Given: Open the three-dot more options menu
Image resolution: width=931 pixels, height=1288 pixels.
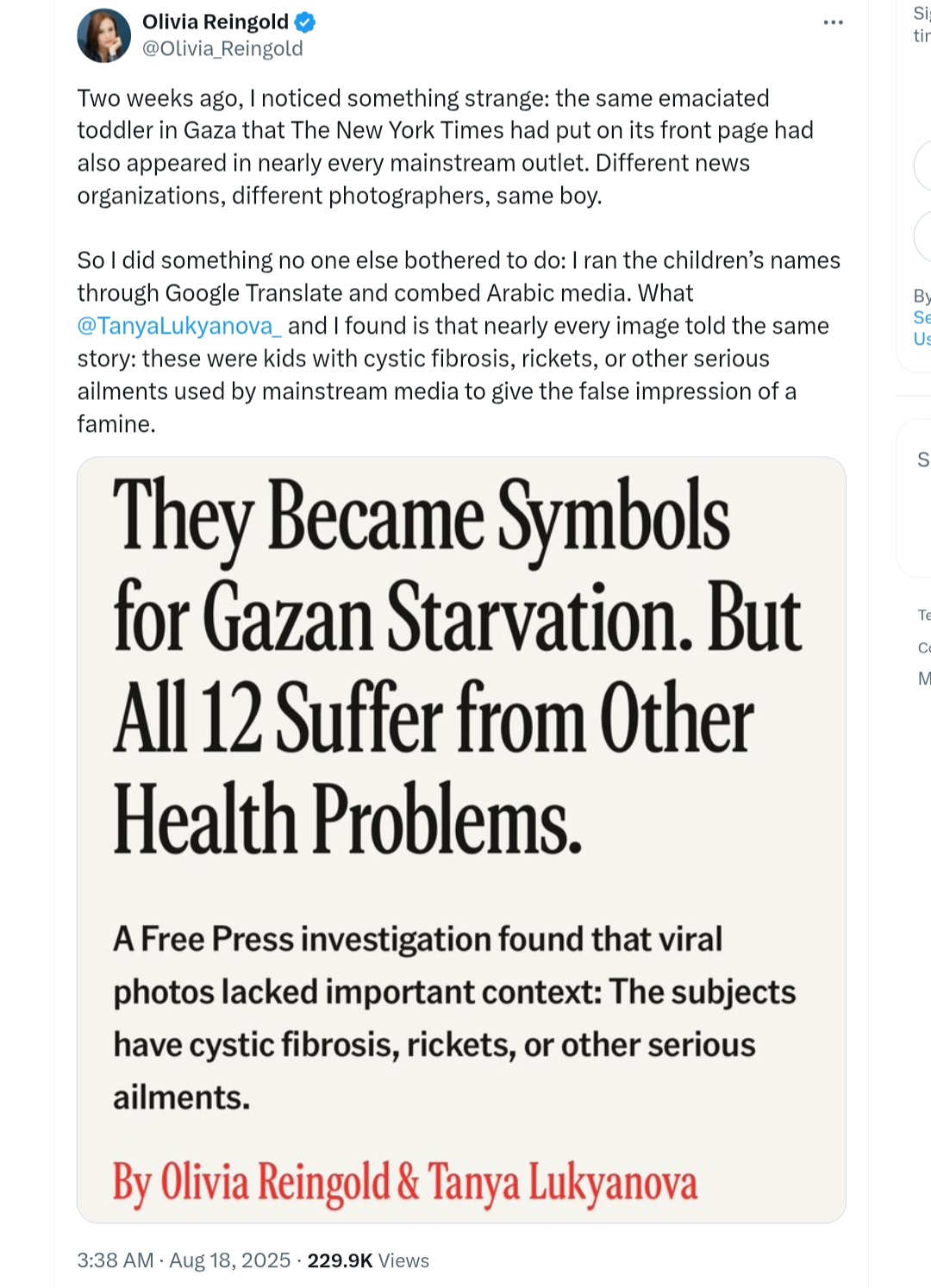Looking at the screenshot, I should point(833,22).
